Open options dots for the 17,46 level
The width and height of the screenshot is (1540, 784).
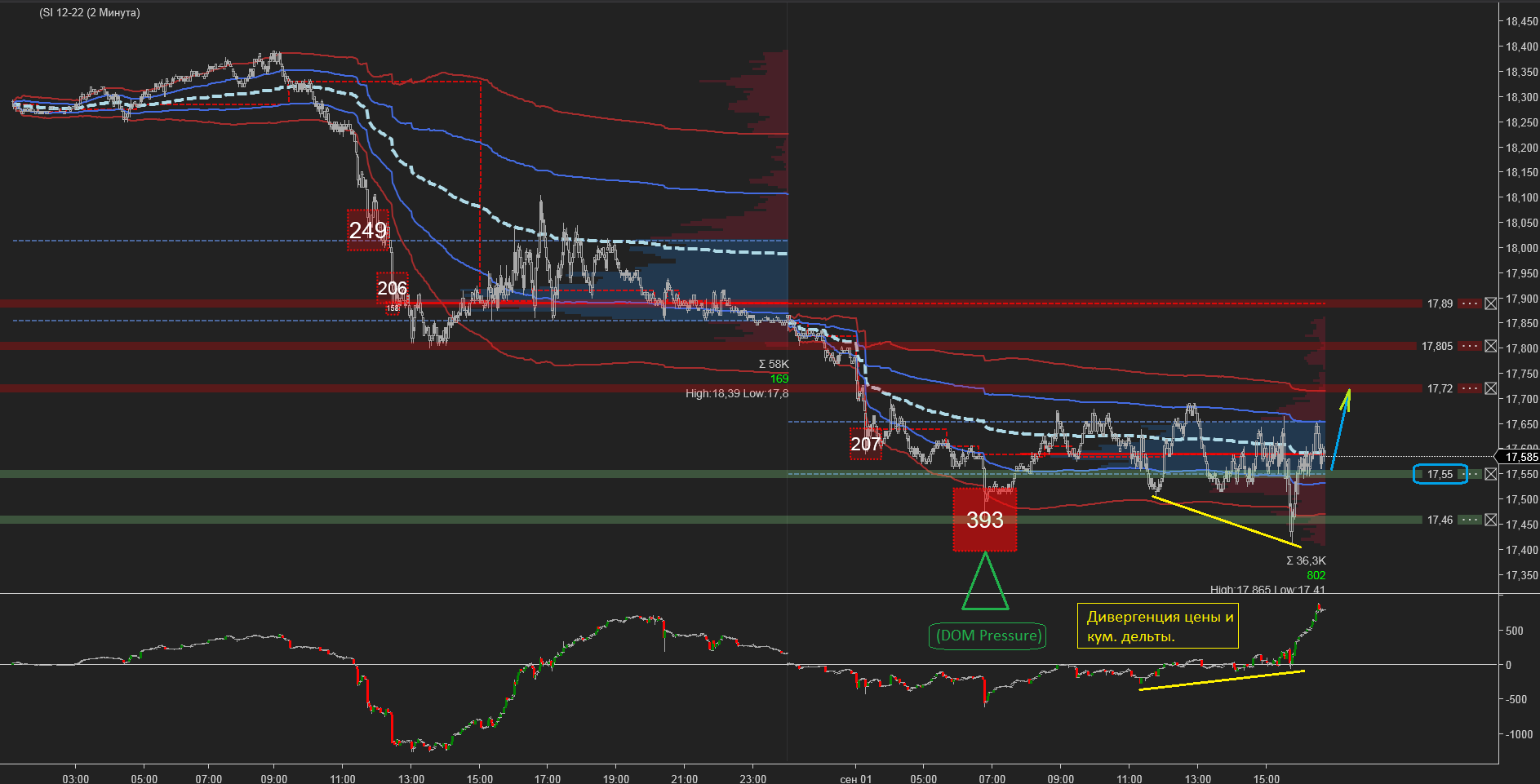click(x=1470, y=520)
